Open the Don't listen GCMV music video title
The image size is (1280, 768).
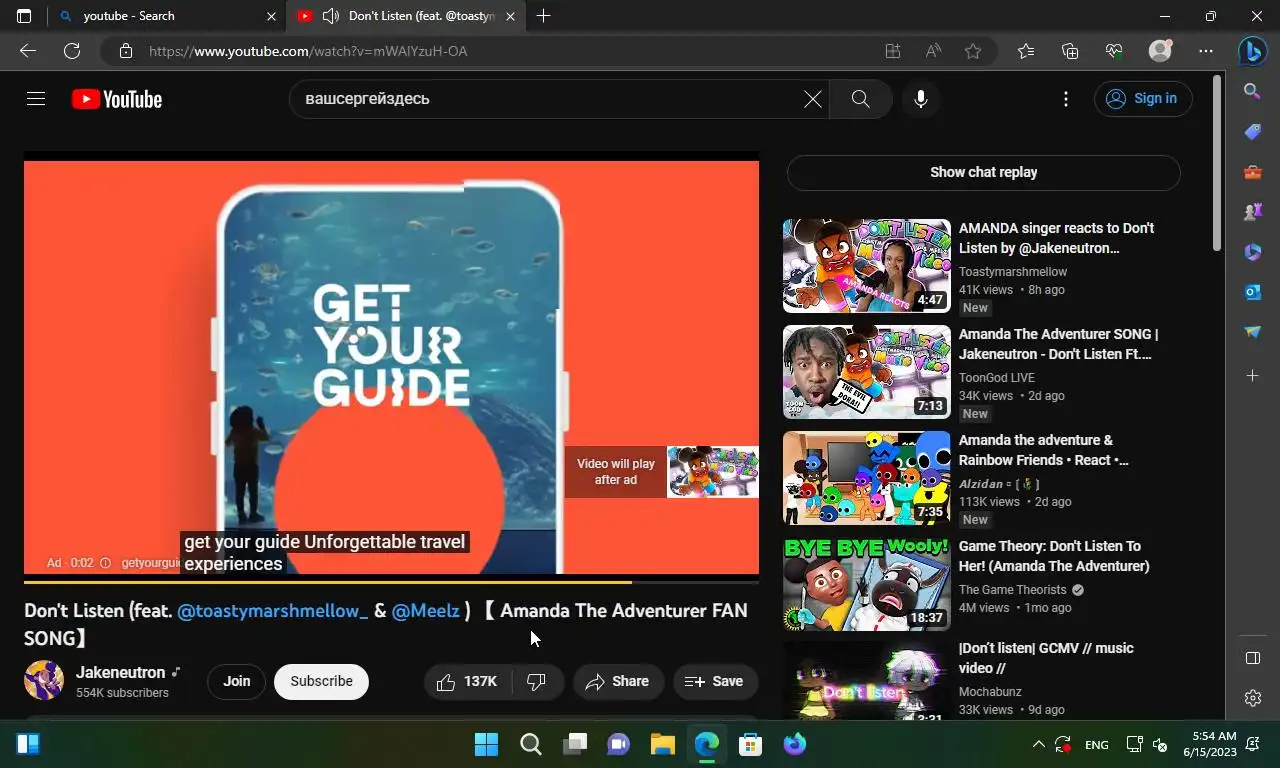[x=1046, y=658]
